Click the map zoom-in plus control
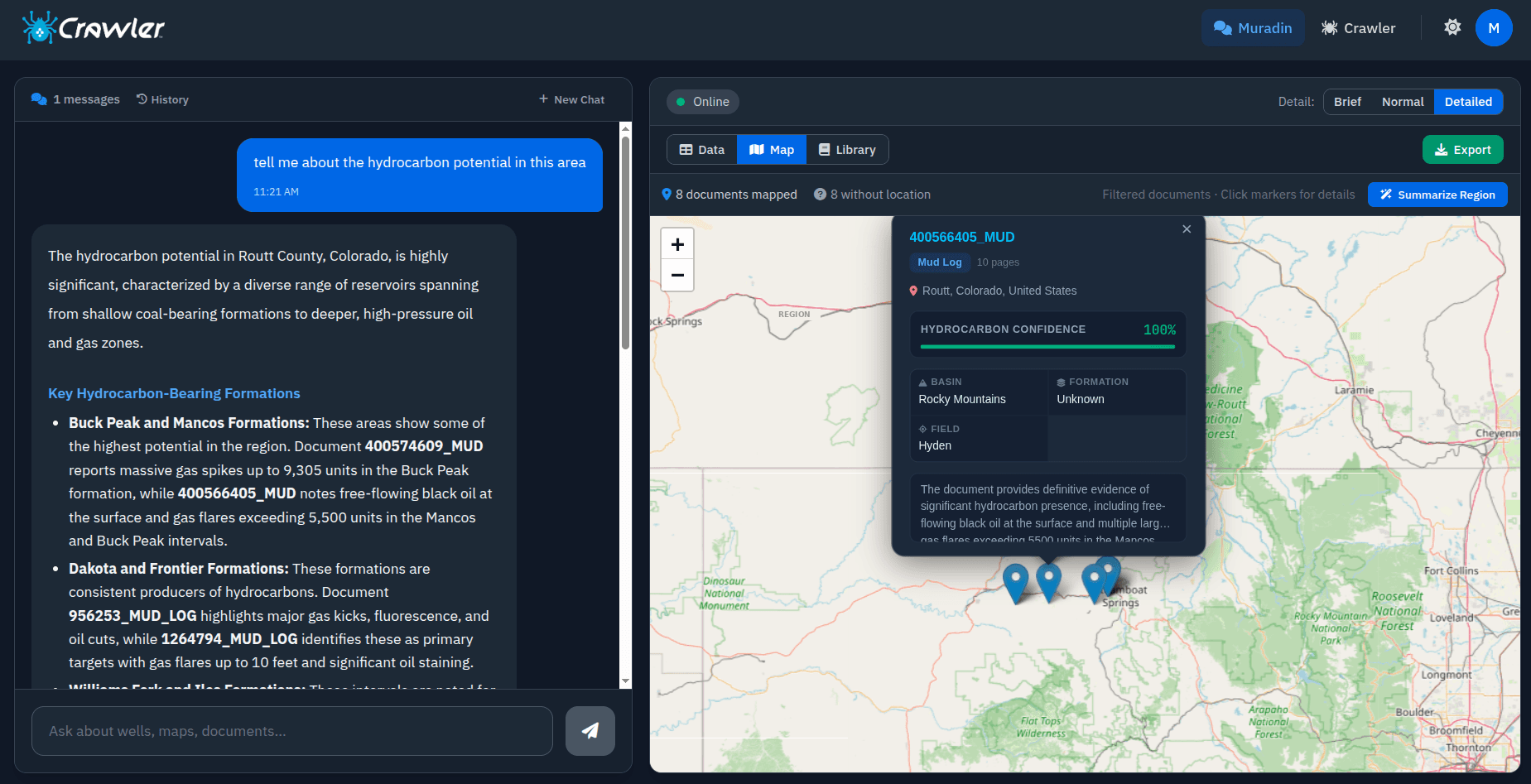This screenshot has width=1531, height=784. 677,243
